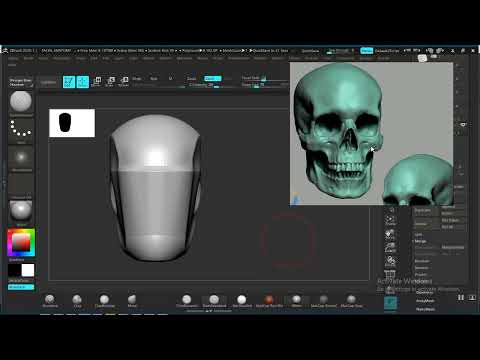
Task: Expand the Boolean section
Action: (x=422, y=261)
